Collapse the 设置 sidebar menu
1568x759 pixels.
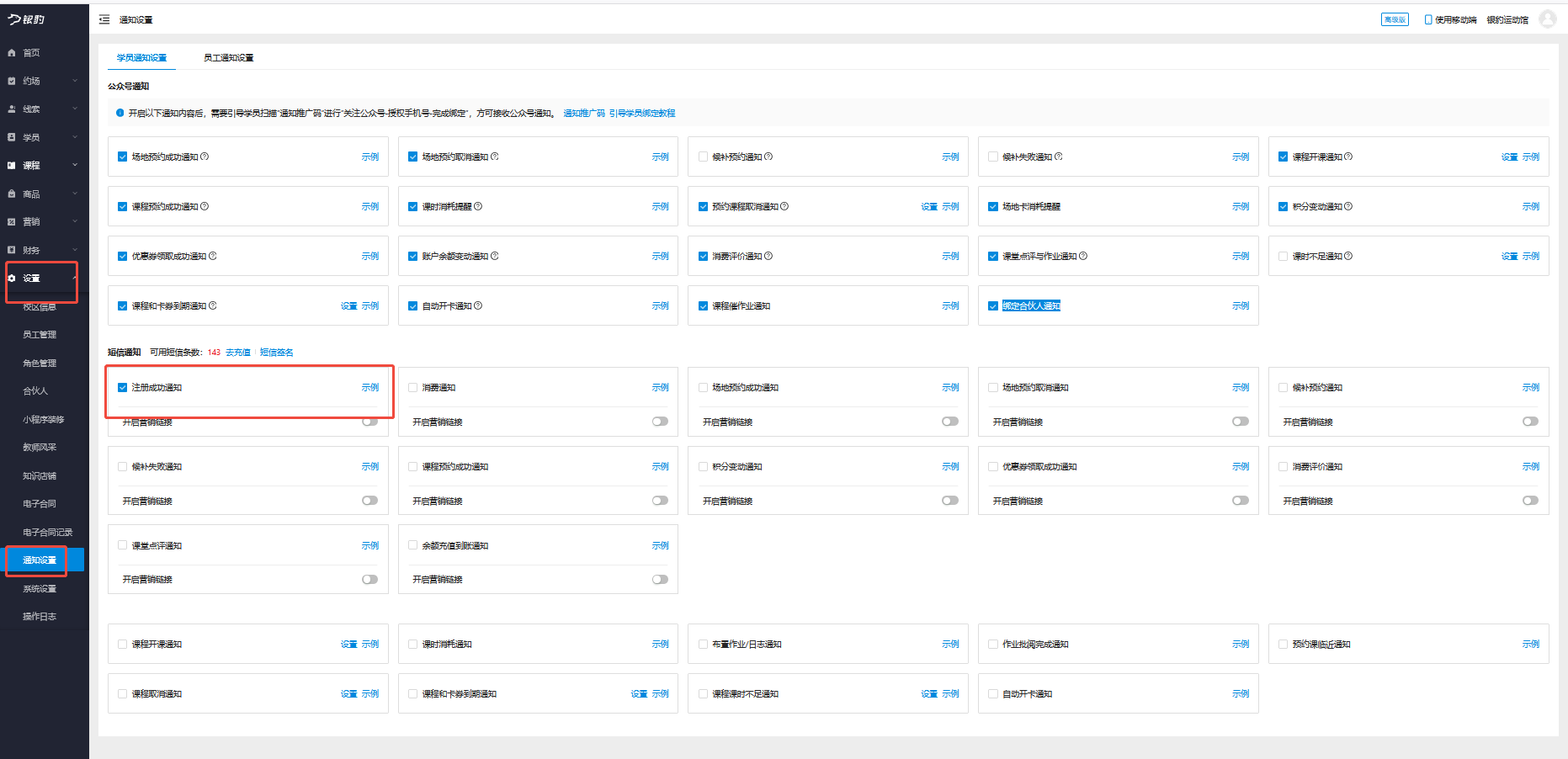[42, 279]
